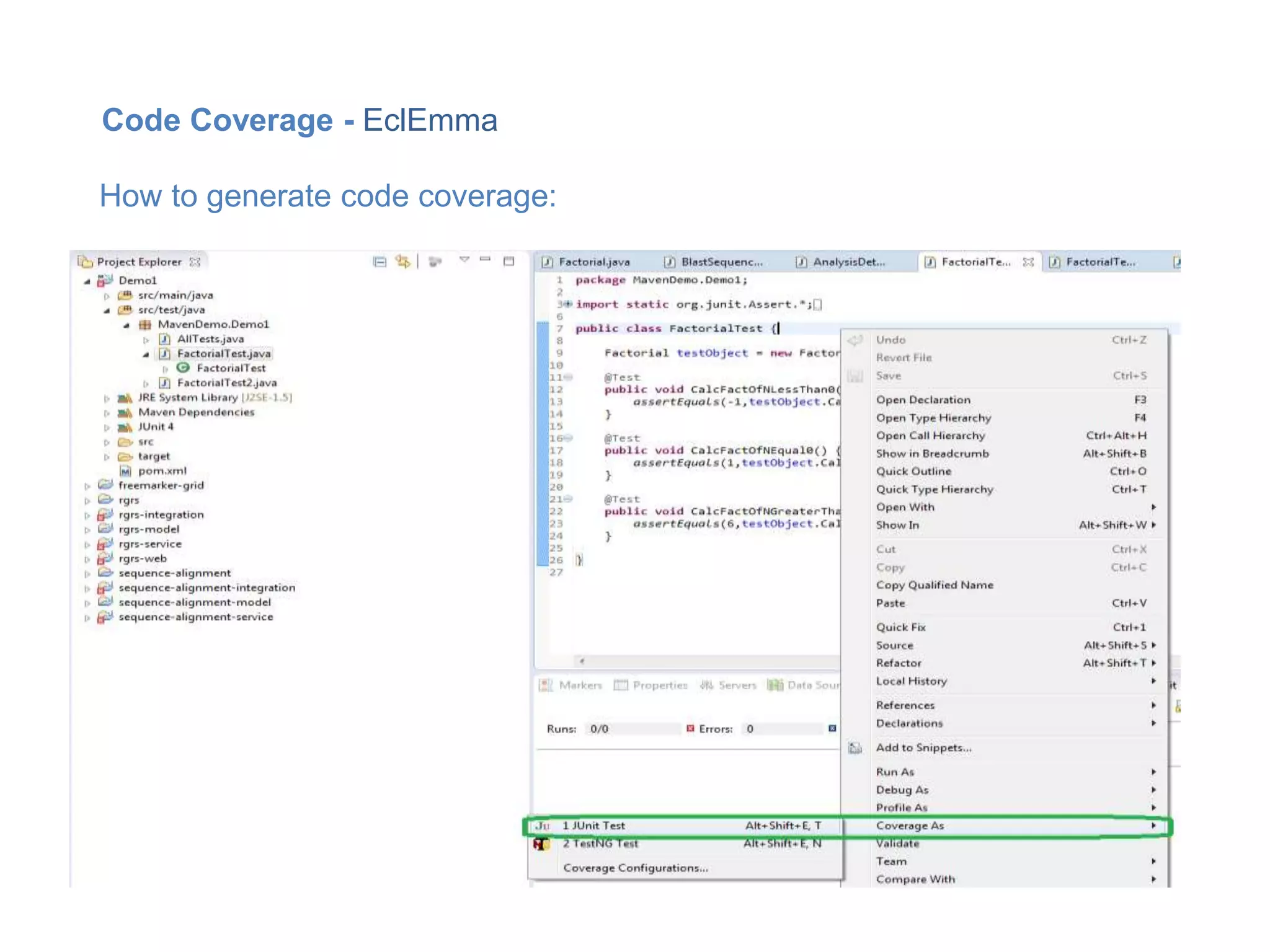Toggle Link with Editor icon

click(403, 262)
